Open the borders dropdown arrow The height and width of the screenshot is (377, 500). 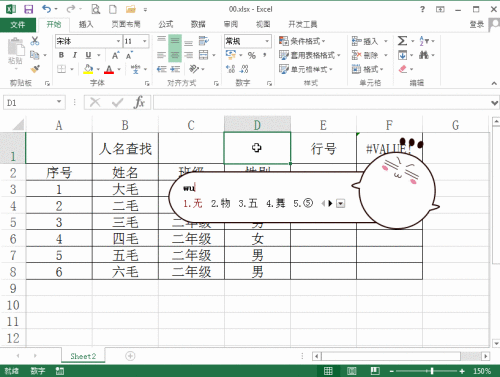(72, 69)
